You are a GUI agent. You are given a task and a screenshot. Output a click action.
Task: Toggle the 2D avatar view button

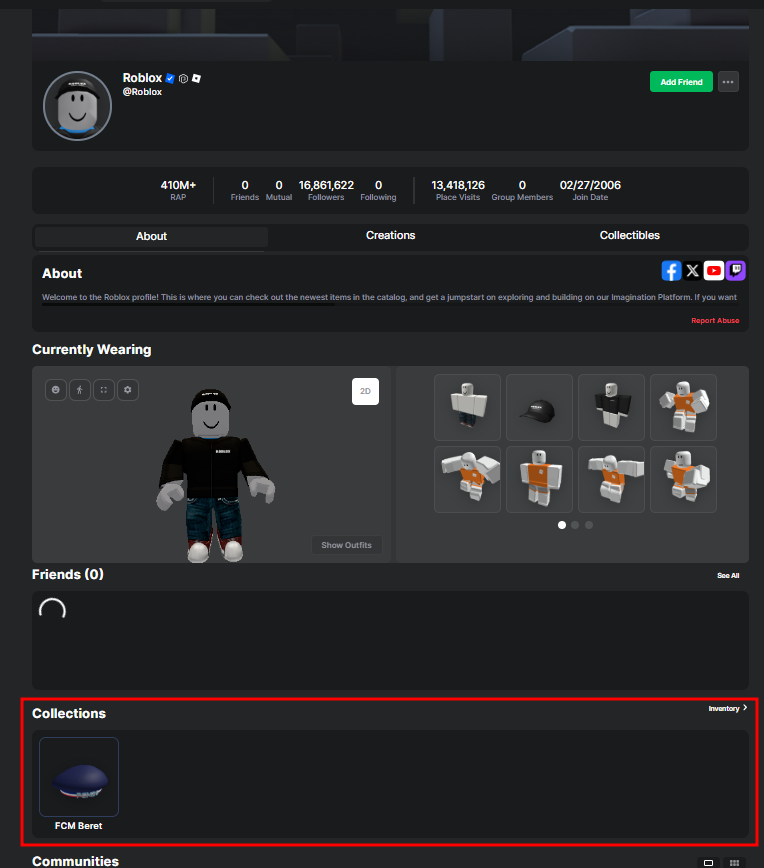point(365,391)
